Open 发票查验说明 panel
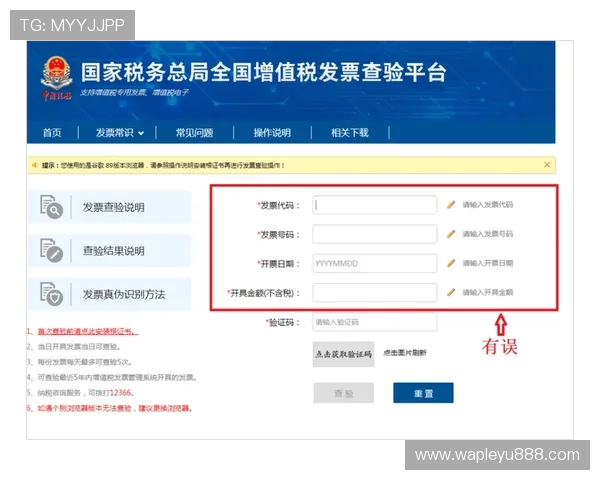600x480 pixels. 109,207
